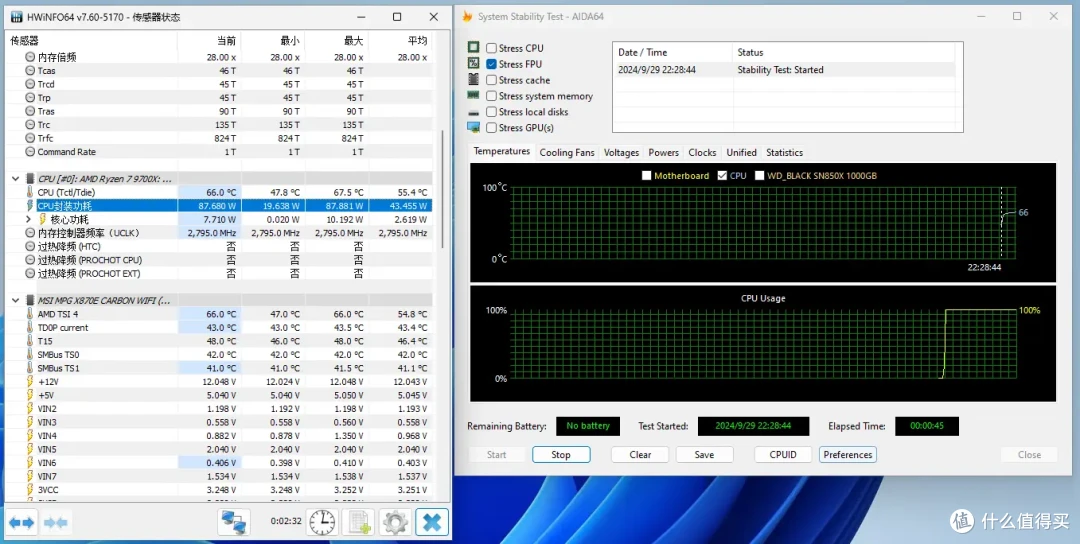The image size is (1080, 544).
Task: Enable the Stress system memory checkbox
Action: pos(491,96)
